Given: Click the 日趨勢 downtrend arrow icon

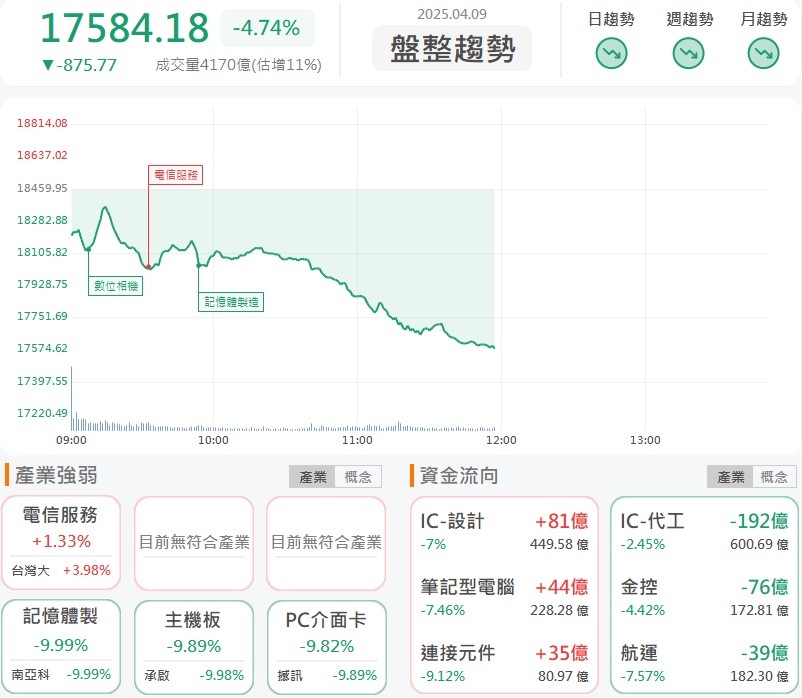Looking at the screenshot, I should coord(611,53).
